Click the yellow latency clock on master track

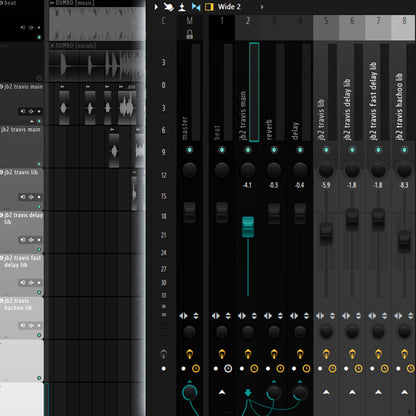(x=196, y=369)
